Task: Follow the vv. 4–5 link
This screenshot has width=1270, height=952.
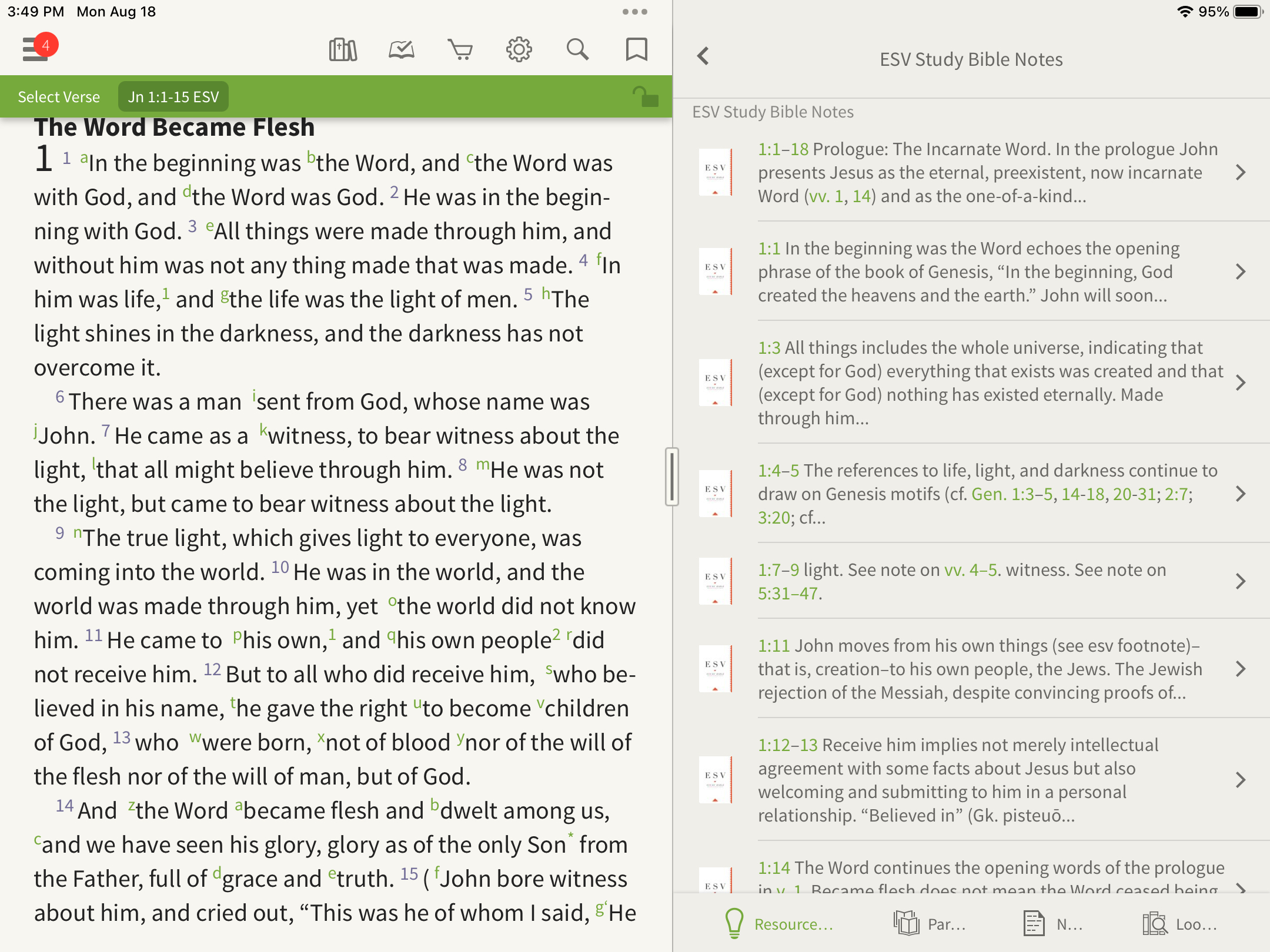Action: click(971, 570)
